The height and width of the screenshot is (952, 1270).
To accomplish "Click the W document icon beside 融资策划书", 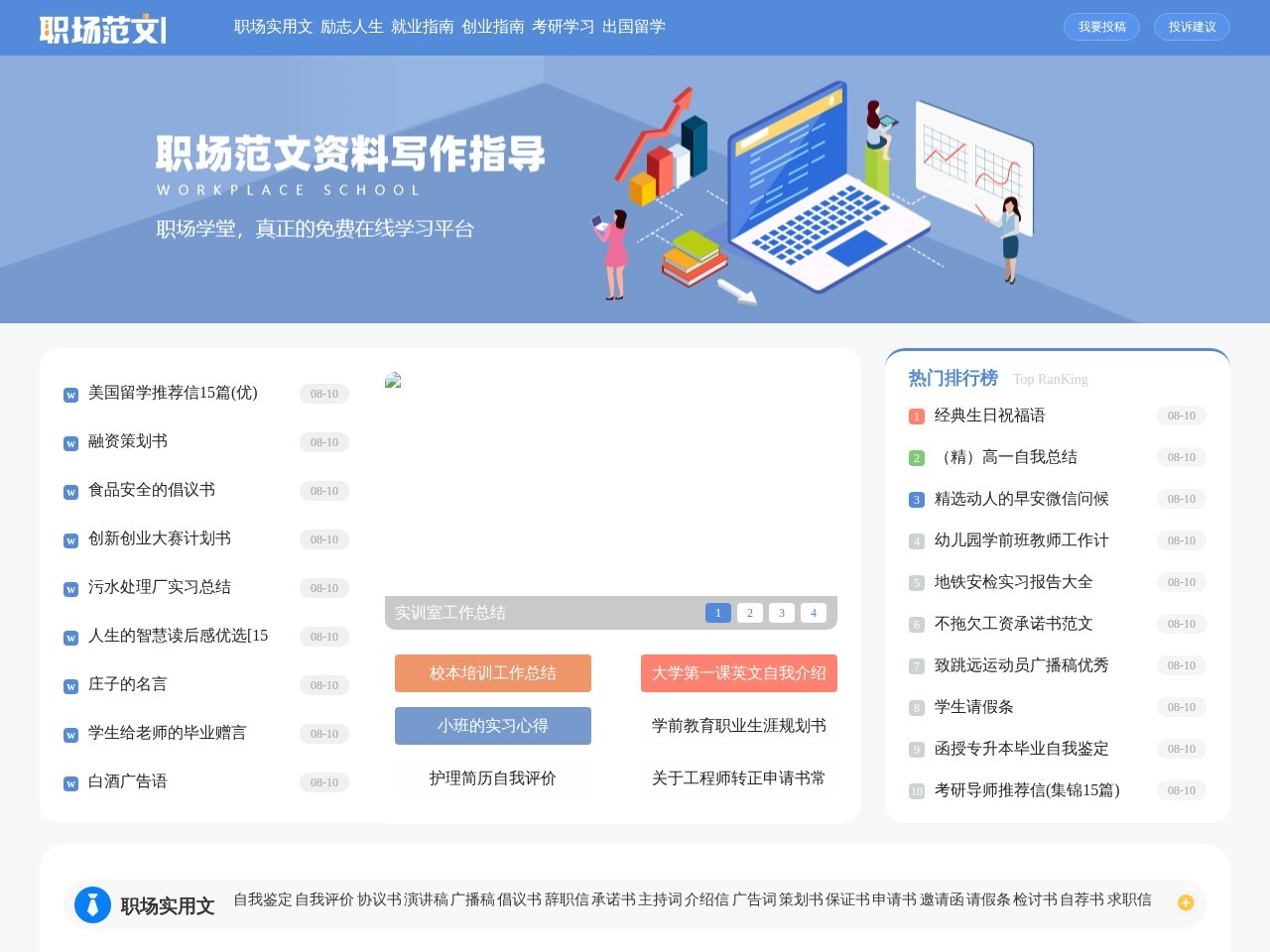I will 69,442.
